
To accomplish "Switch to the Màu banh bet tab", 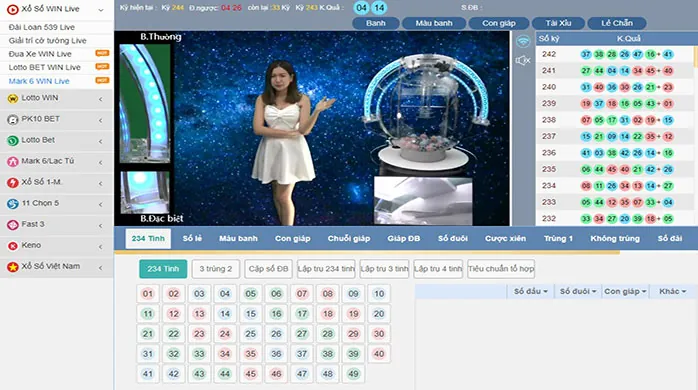I will pos(238,239).
